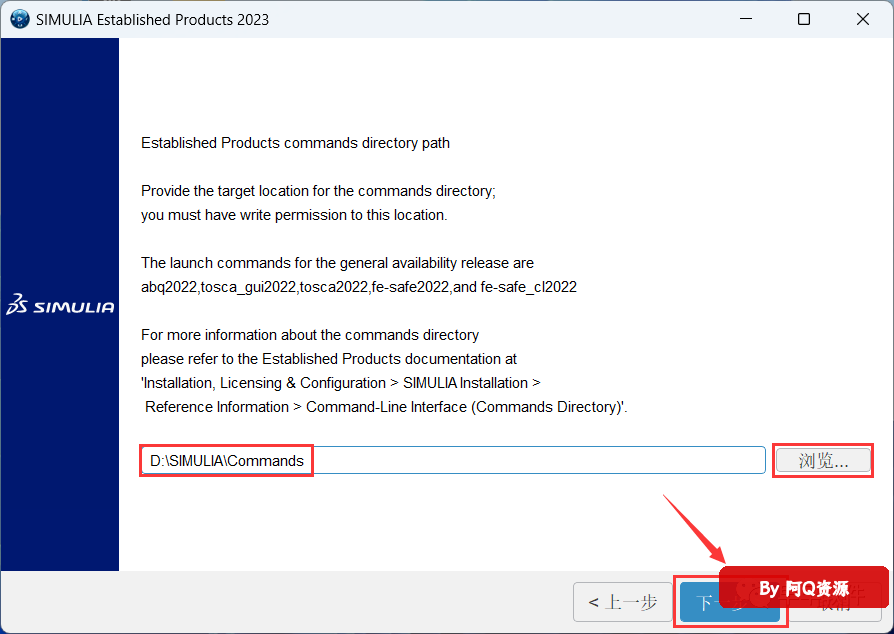Screen dimensions: 894x634
Task: Click the 'you must have write permission' line
Action: [x=294, y=215]
